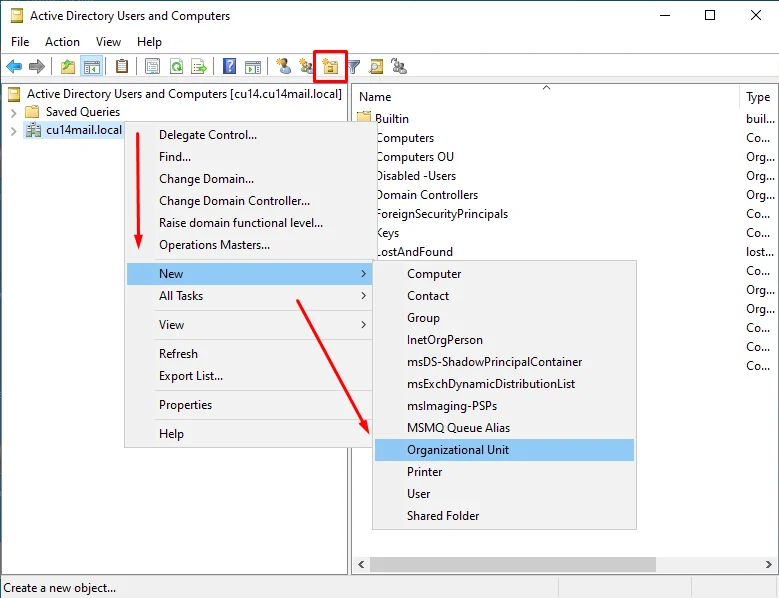Click the horizontal scrollbar right arrow
779x598 pixels.
[769, 564]
